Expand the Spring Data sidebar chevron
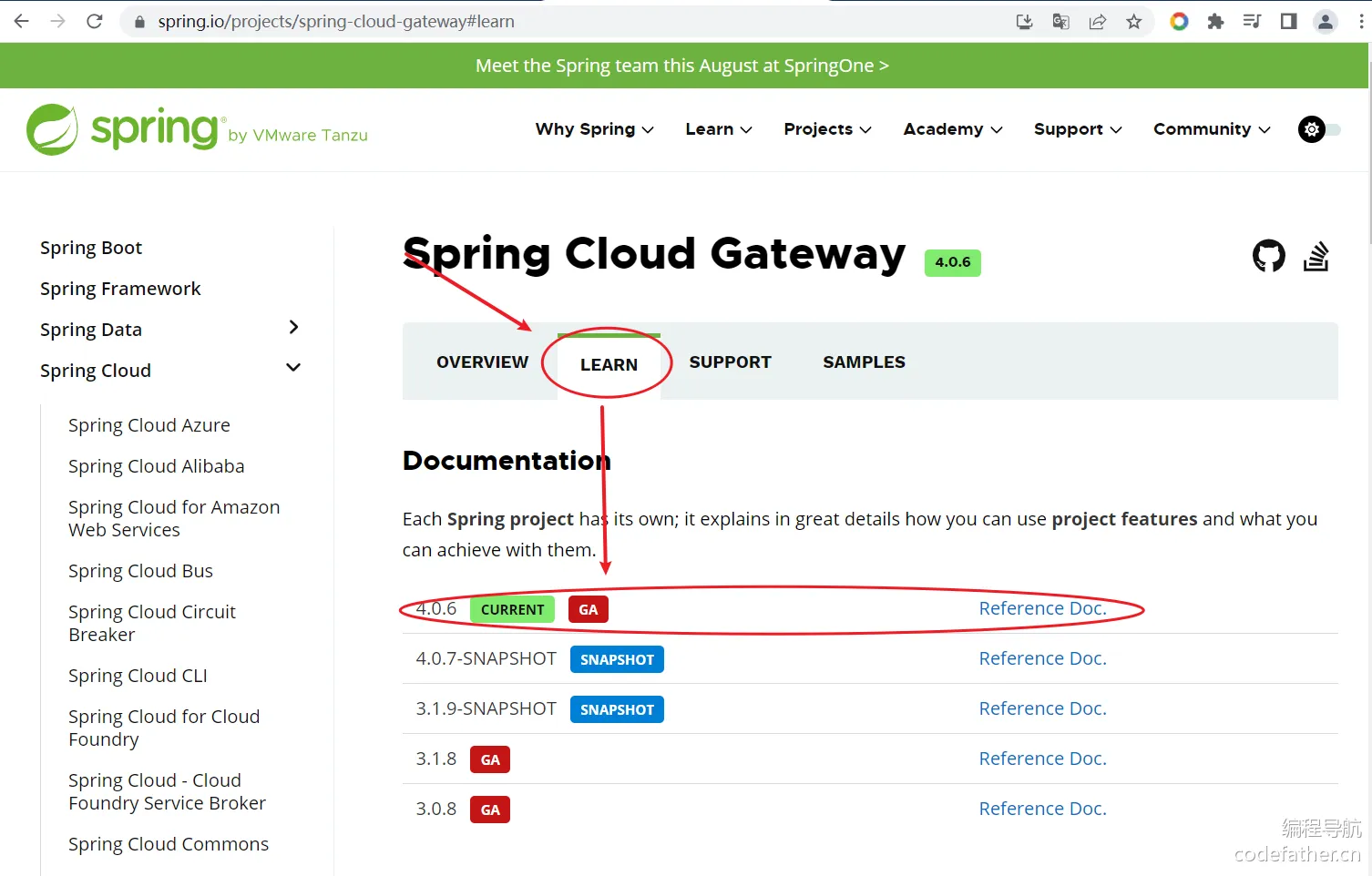This screenshot has width=1372, height=876. (x=293, y=327)
